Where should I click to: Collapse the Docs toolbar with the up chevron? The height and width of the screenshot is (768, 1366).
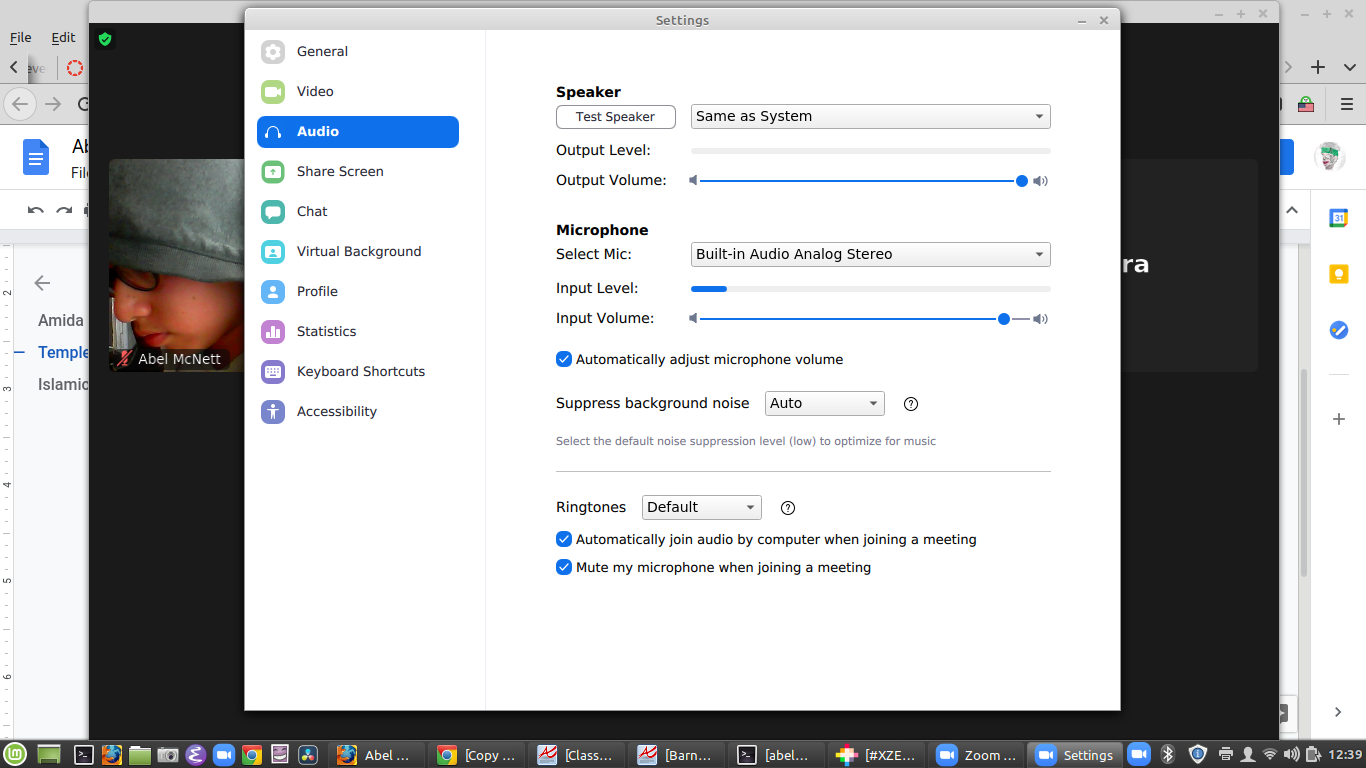click(x=1292, y=210)
